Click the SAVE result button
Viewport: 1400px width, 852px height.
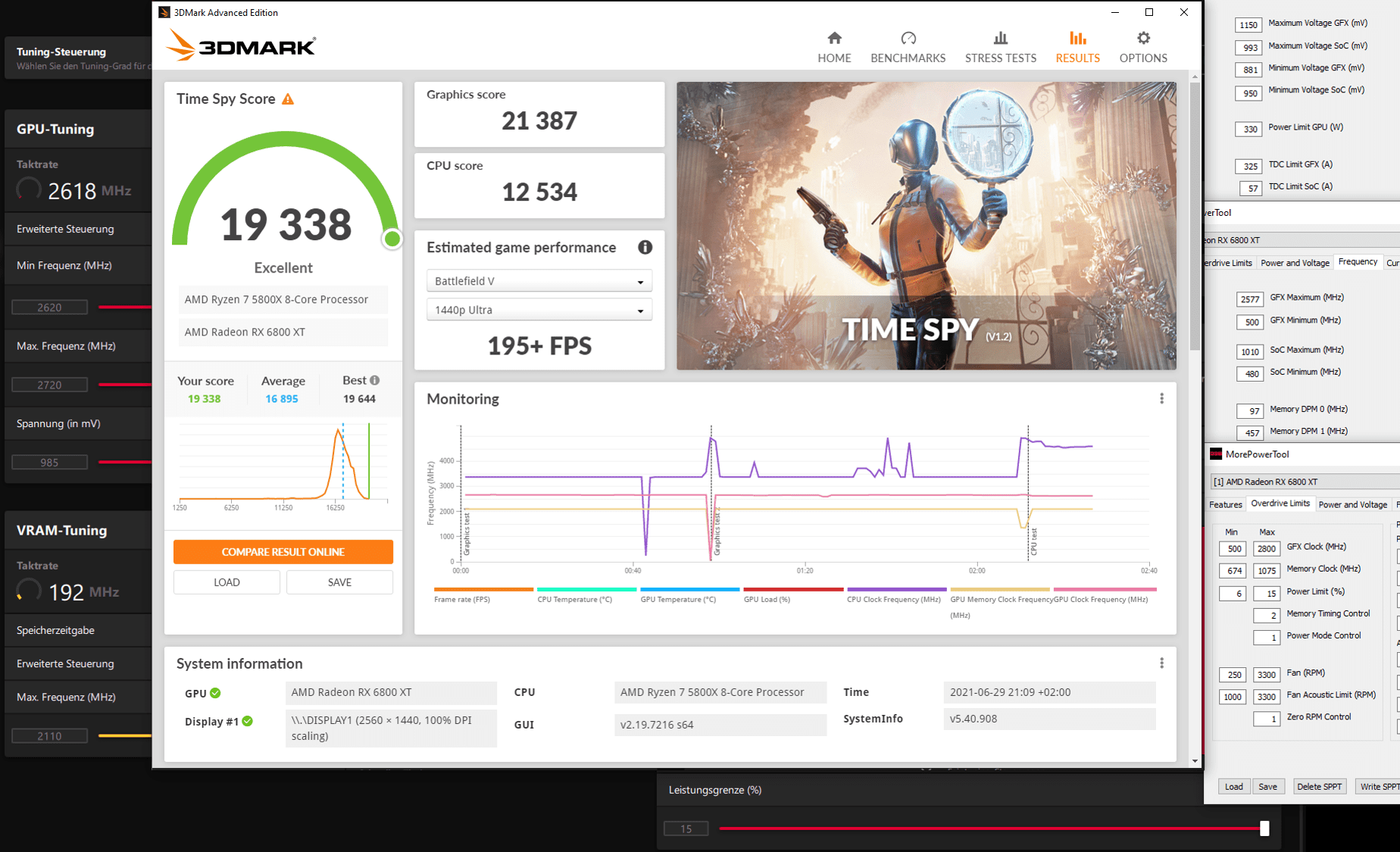pyautogui.click(x=339, y=582)
